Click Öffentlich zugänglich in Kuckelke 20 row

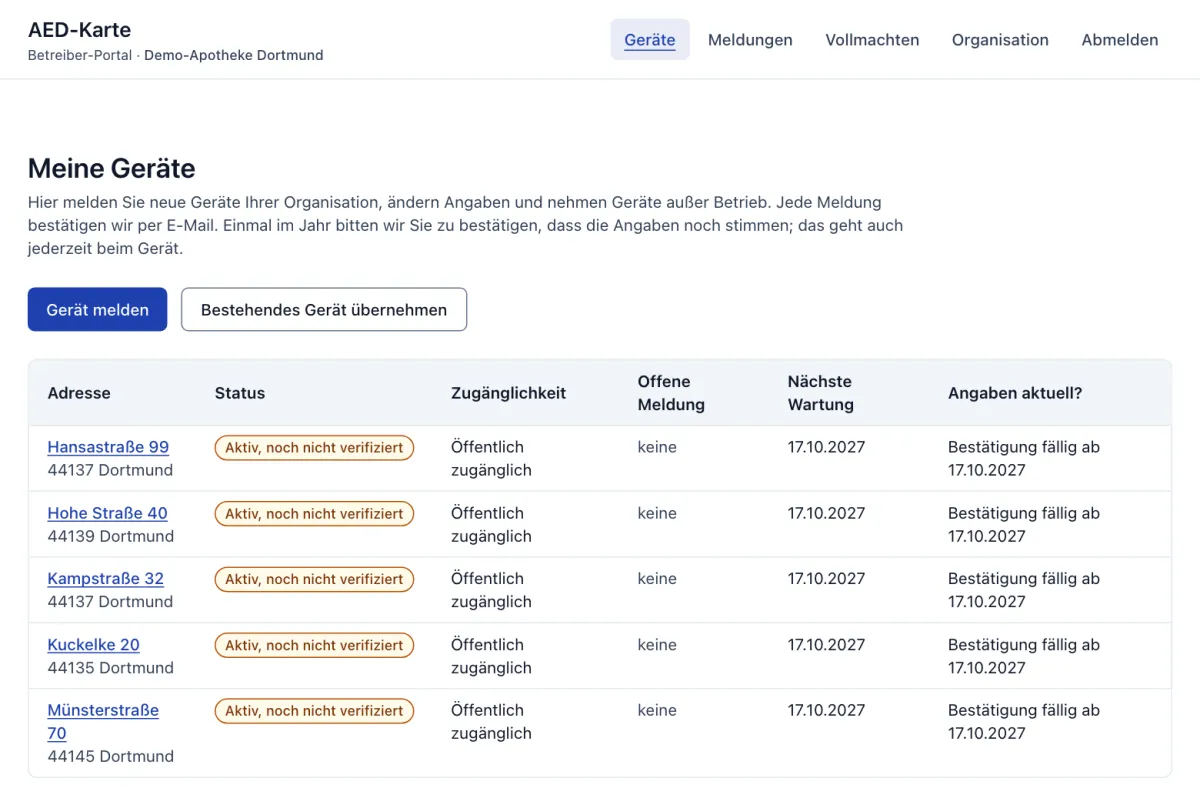491,656
